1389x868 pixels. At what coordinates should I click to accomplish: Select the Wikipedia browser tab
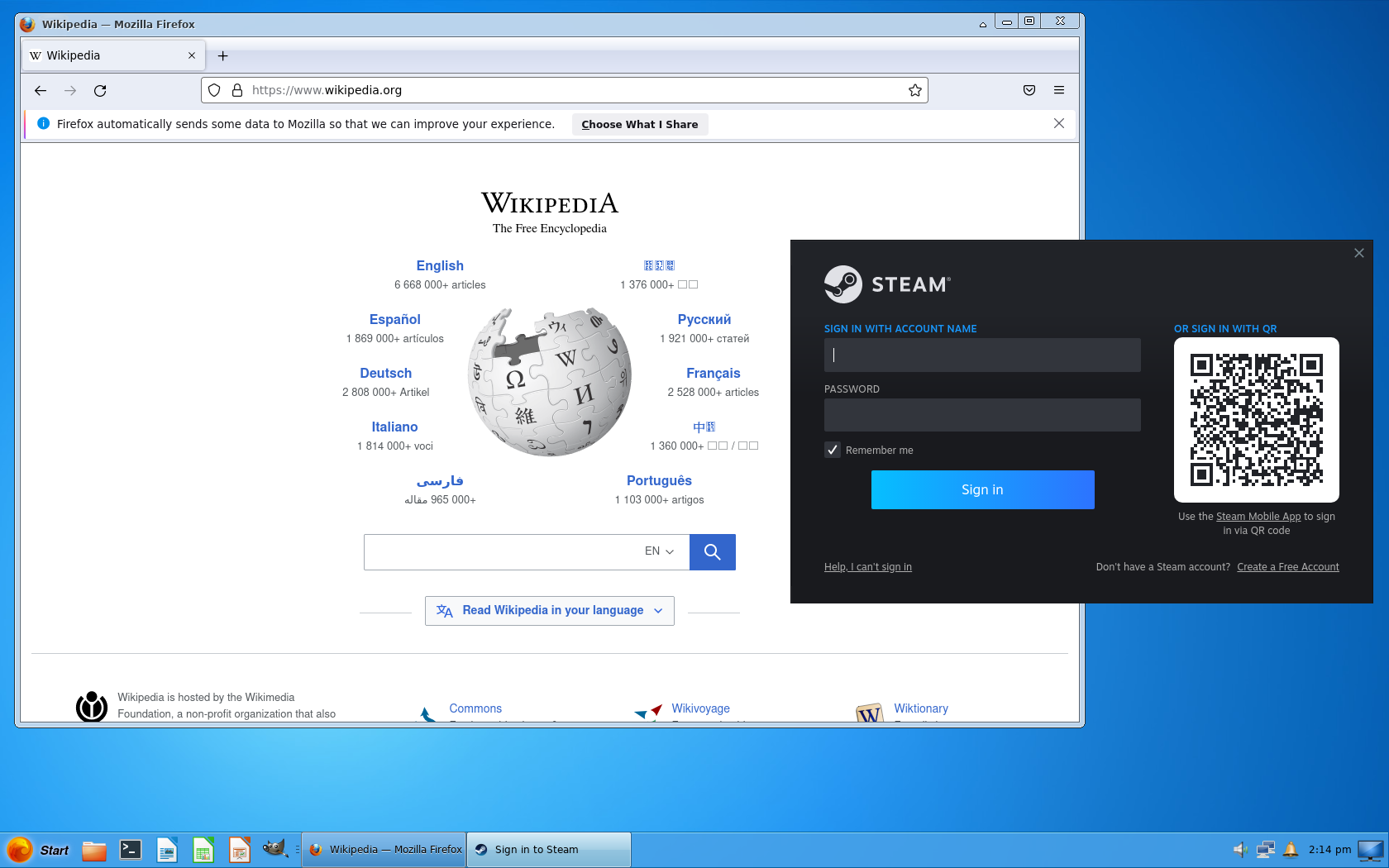pos(112,55)
